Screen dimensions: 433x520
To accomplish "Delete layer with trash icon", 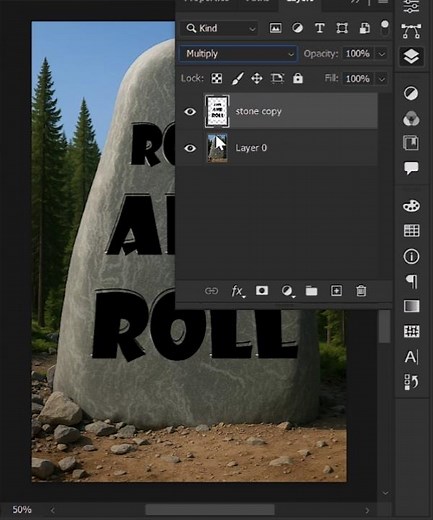I will click(361, 291).
